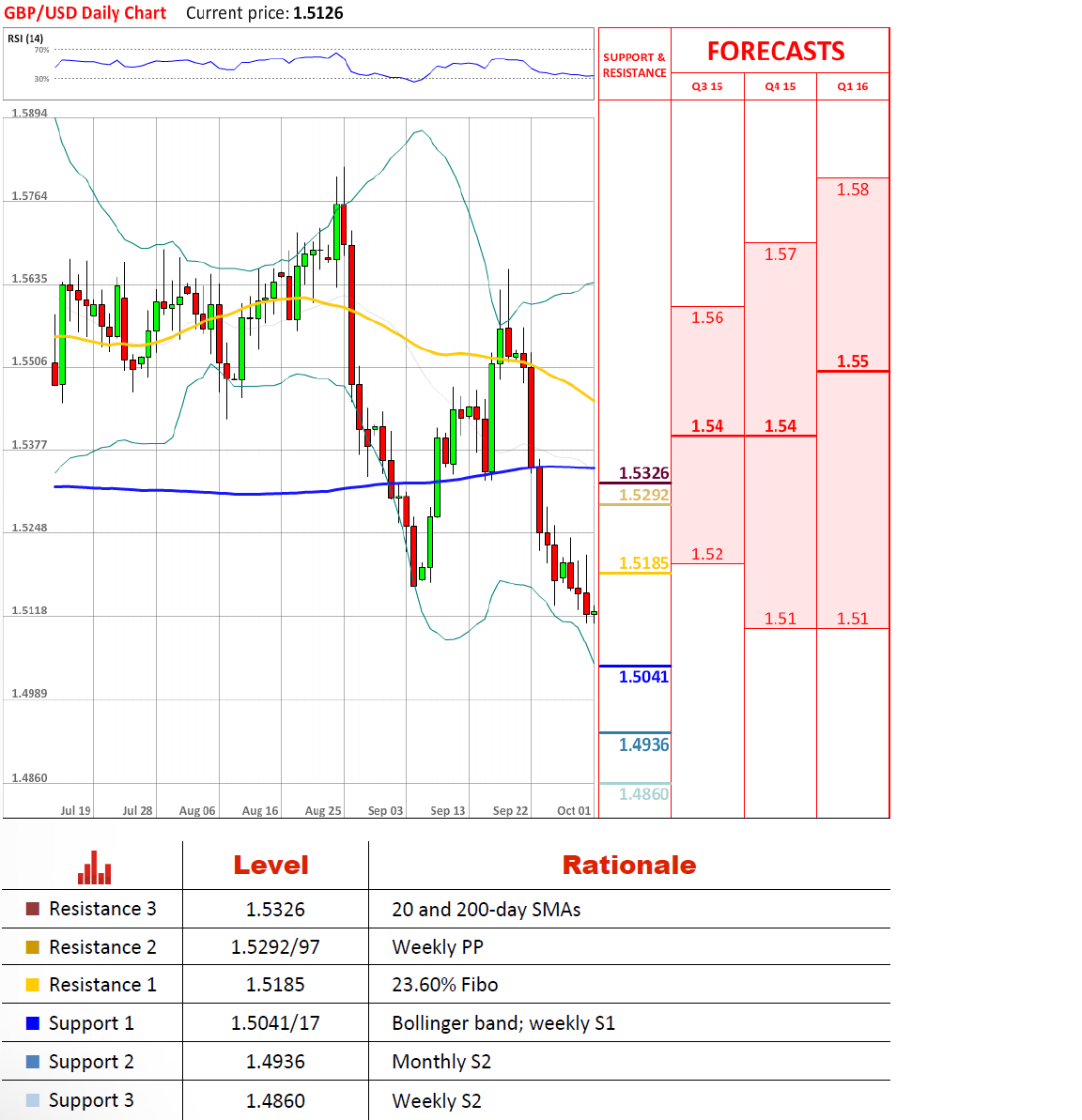Click the RSI (14) indicator label
This screenshot has width=1082, height=1120.
pos(25,38)
